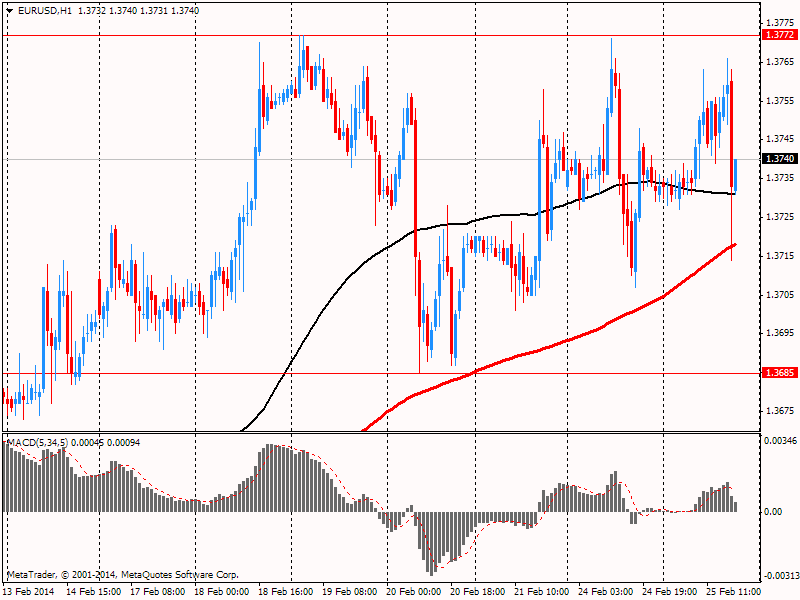Click the -0.00313 MACD scale value
The height and width of the screenshot is (600, 800).
pos(780,575)
